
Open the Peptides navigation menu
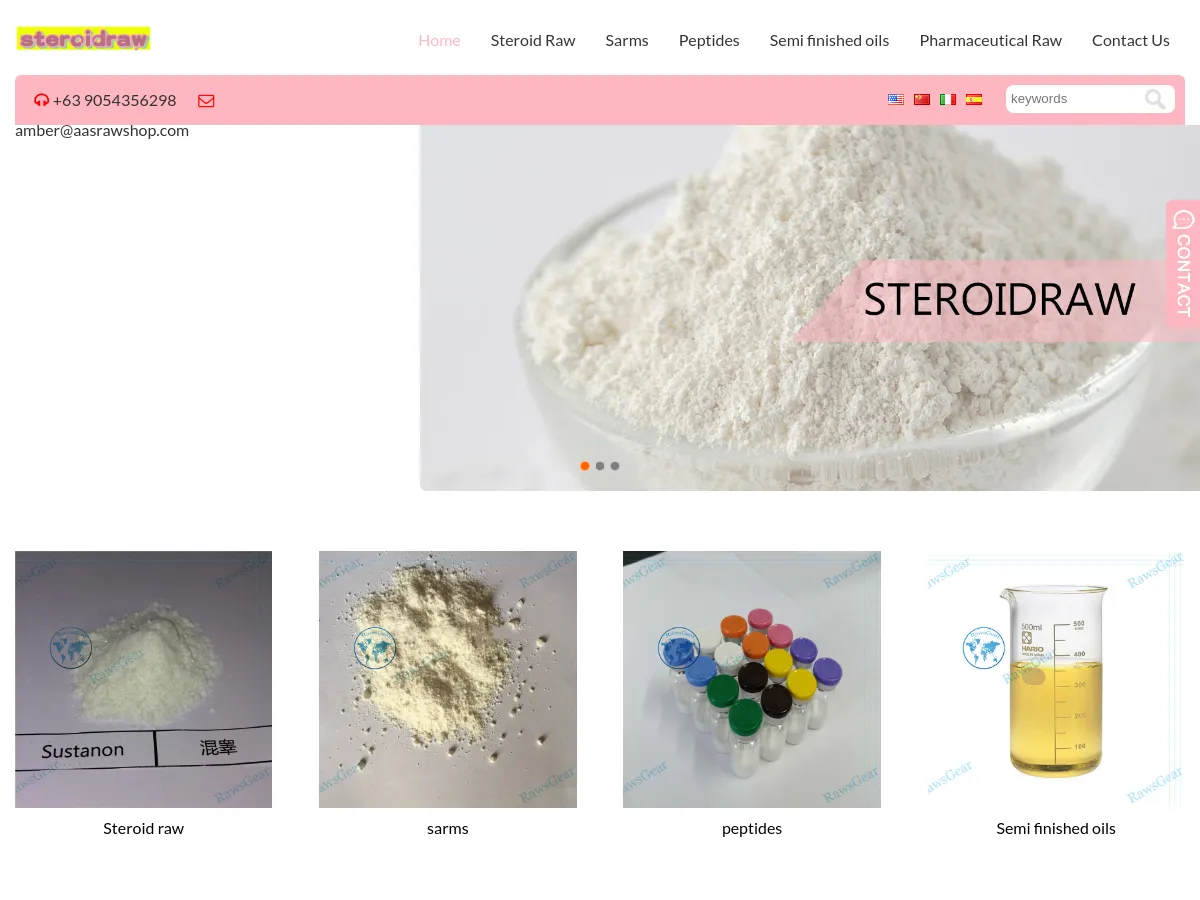click(x=709, y=40)
